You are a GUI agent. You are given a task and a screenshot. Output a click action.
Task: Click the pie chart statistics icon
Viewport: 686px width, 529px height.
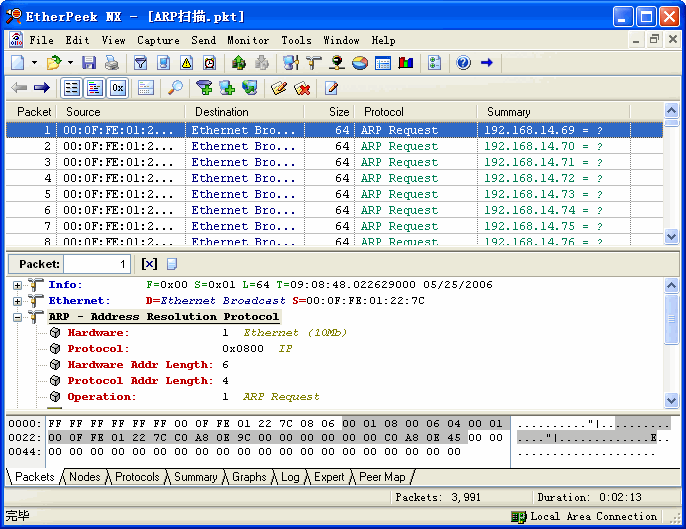(x=360, y=63)
